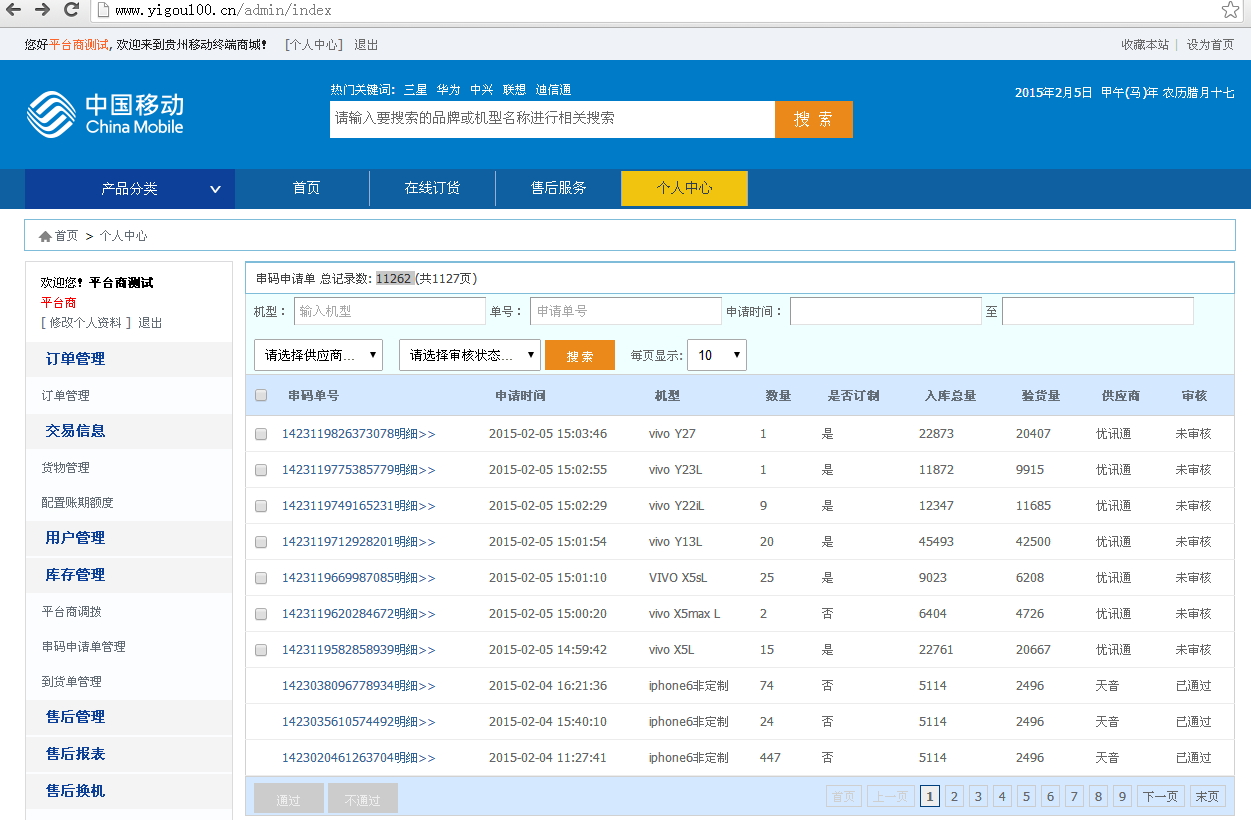This screenshot has height=820, width=1251.
Task: Bookmark page with the star icon
Action: pos(1230,10)
